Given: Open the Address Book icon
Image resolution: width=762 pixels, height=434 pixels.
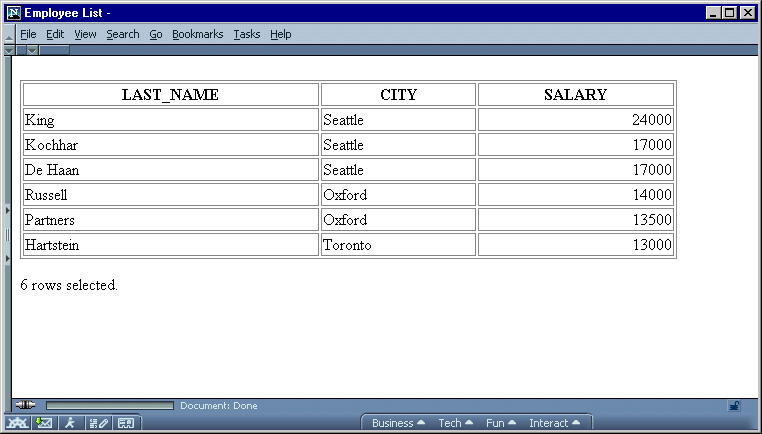Looking at the screenshot, I should 126,423.
